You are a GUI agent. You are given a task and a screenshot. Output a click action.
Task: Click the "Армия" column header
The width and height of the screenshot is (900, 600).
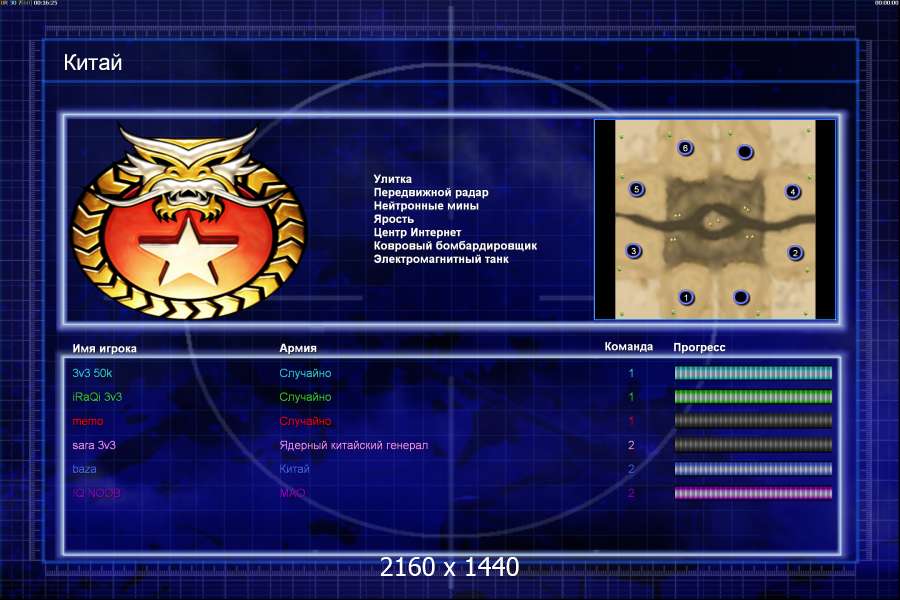click(x=298, y=348)
